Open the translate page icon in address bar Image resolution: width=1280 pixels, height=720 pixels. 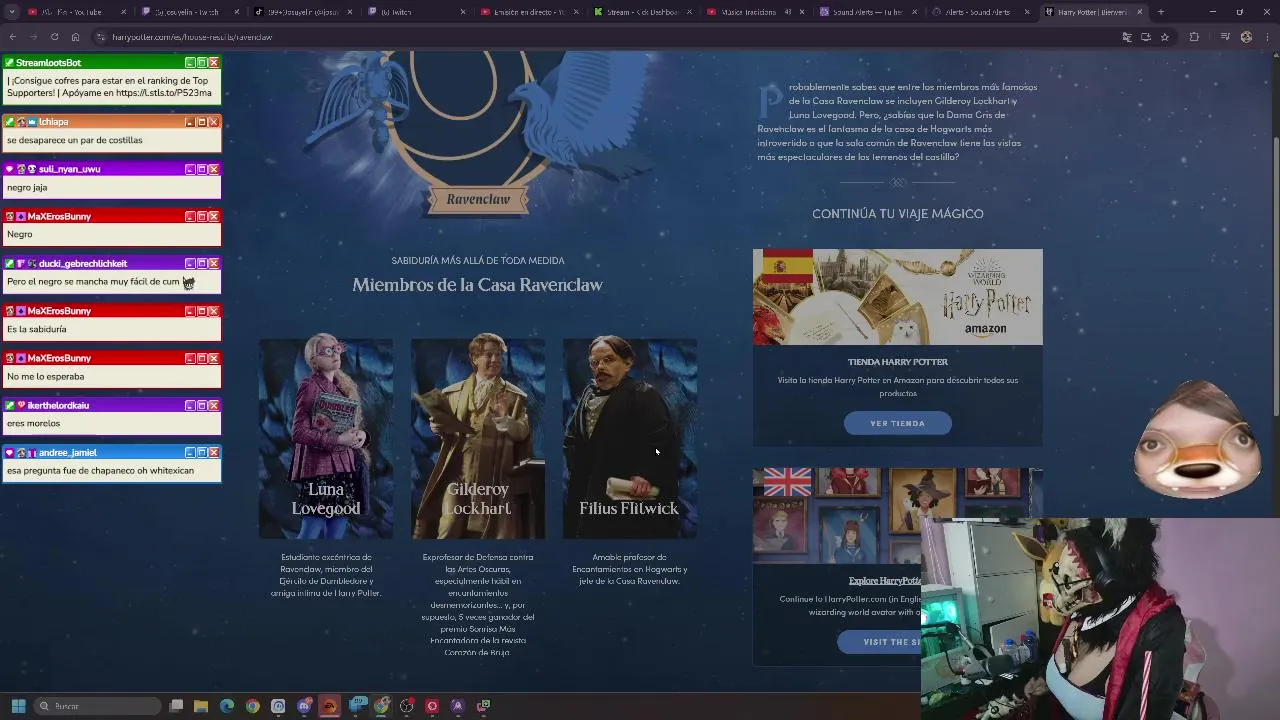click(x=1127, y=37)
